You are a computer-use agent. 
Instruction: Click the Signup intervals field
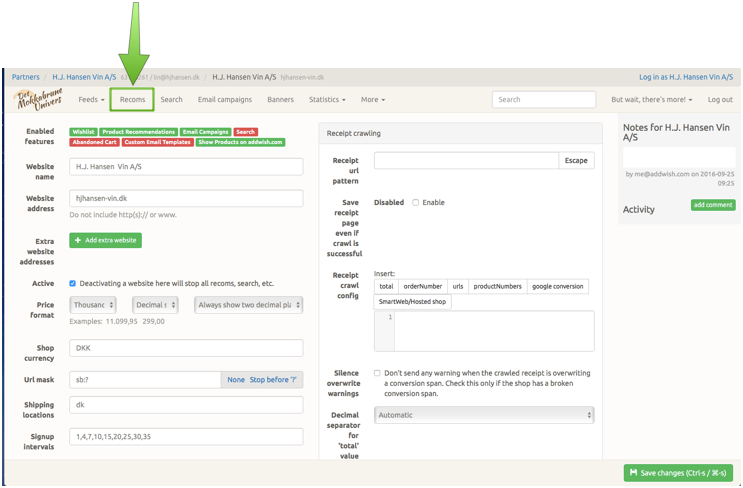pyautogui.click(x=186, y=437)
